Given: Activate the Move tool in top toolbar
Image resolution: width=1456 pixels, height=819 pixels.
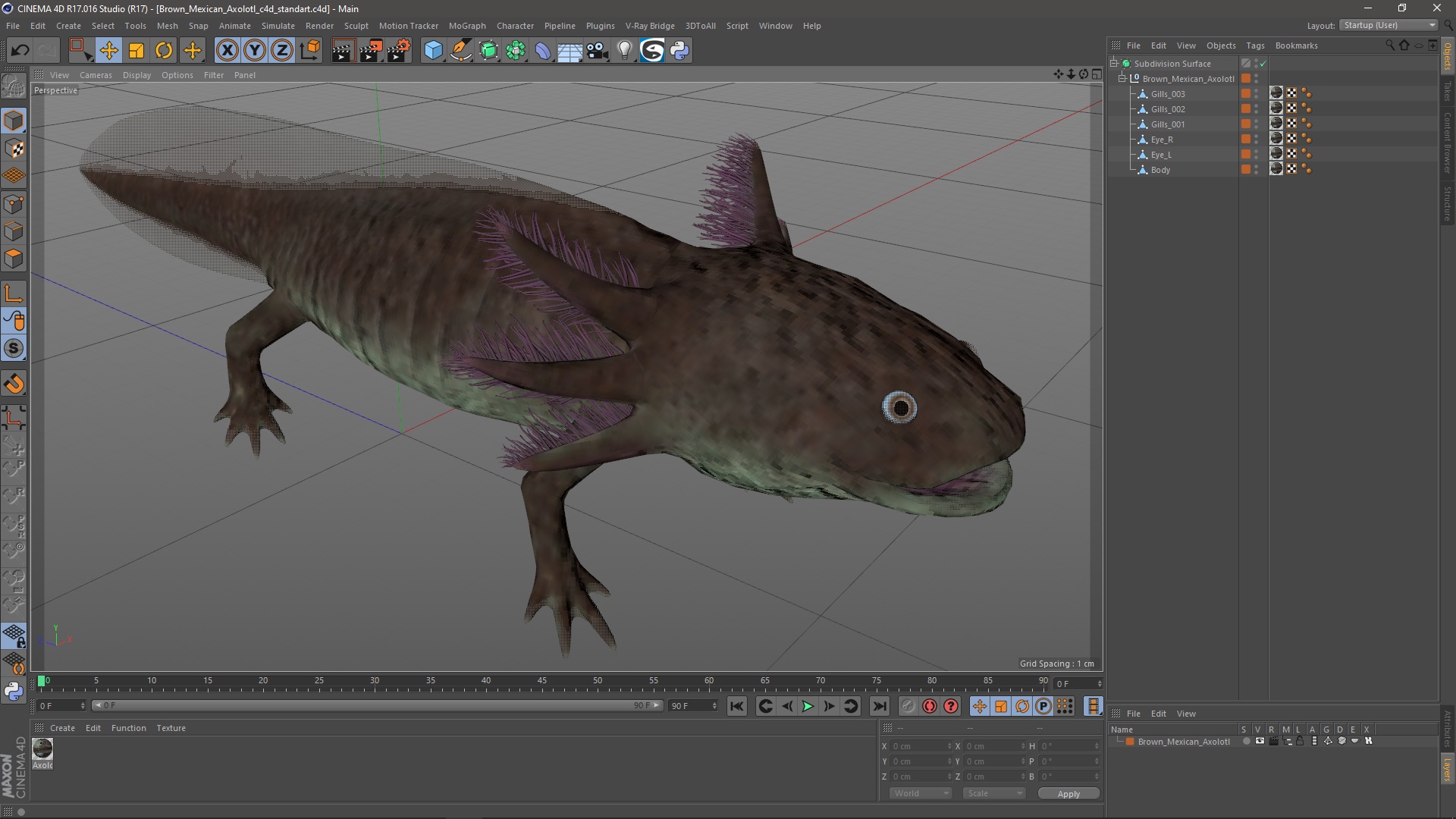Looking at the screenshot, I should [108, 51].
